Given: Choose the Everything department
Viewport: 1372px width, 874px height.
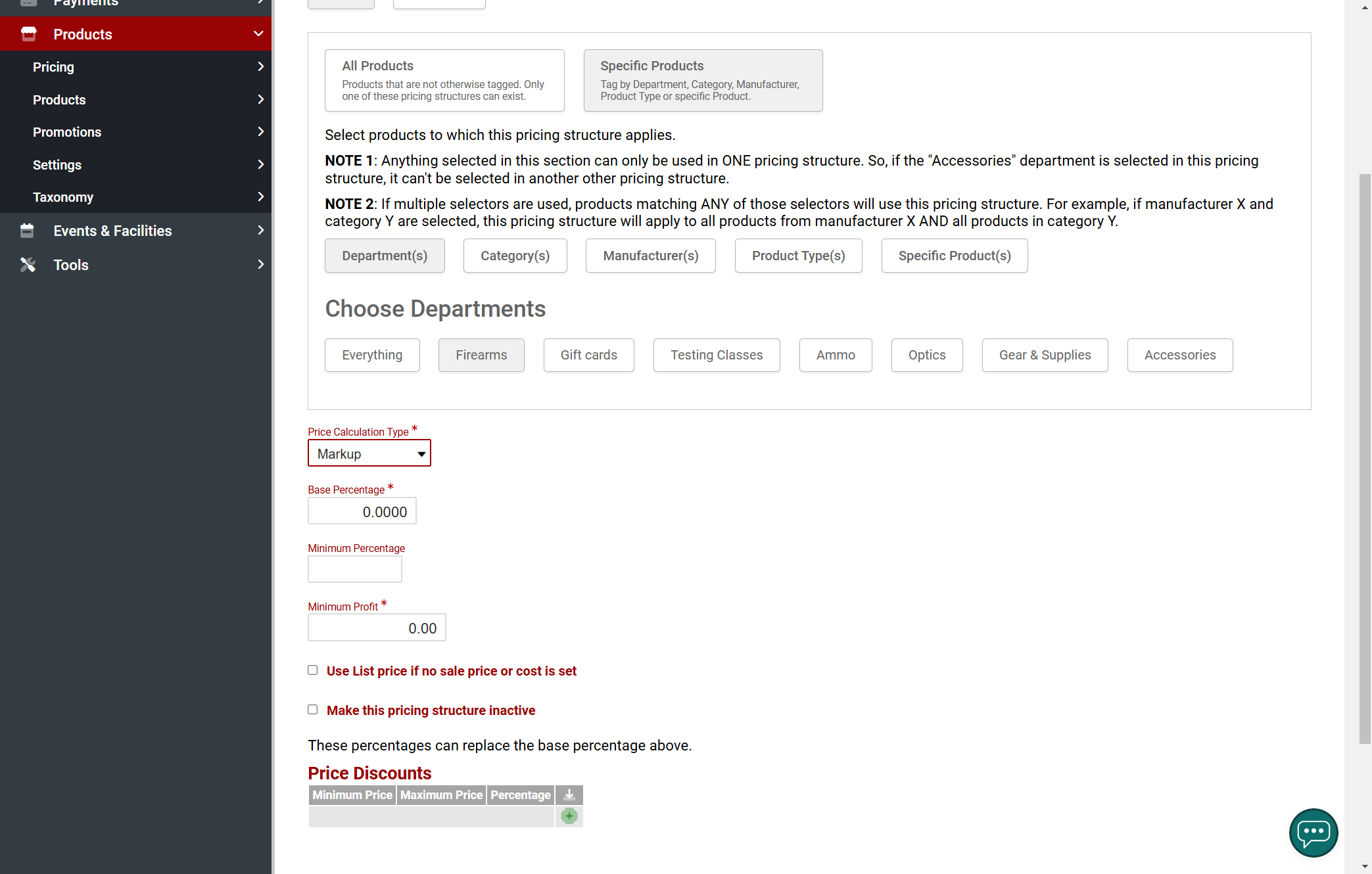Looking at the screenshot, I should coord(372,355).
